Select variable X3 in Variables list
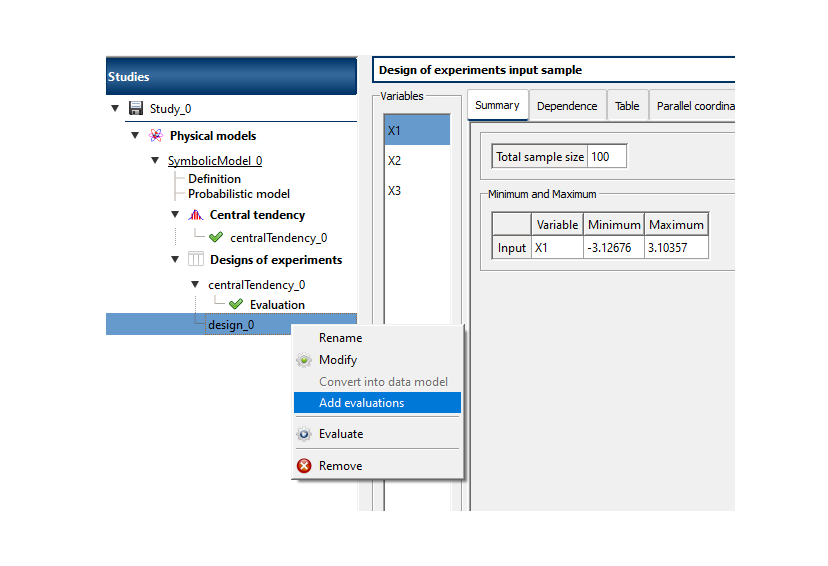This screenshot has width=828, height=566. [395, 191]
